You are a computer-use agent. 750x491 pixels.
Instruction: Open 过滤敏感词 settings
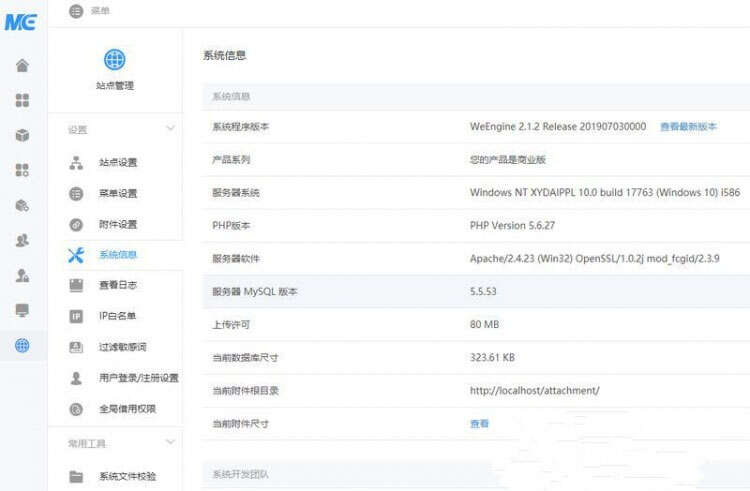pos(122,348)
